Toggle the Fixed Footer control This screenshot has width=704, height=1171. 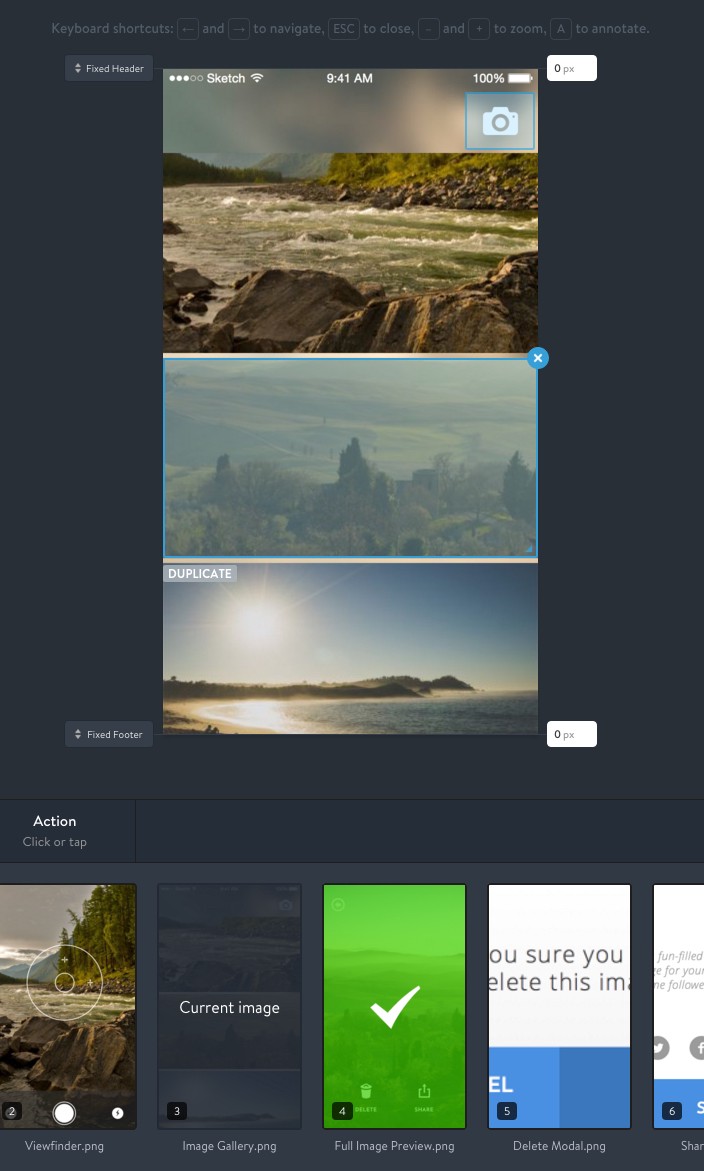[109, 734]
